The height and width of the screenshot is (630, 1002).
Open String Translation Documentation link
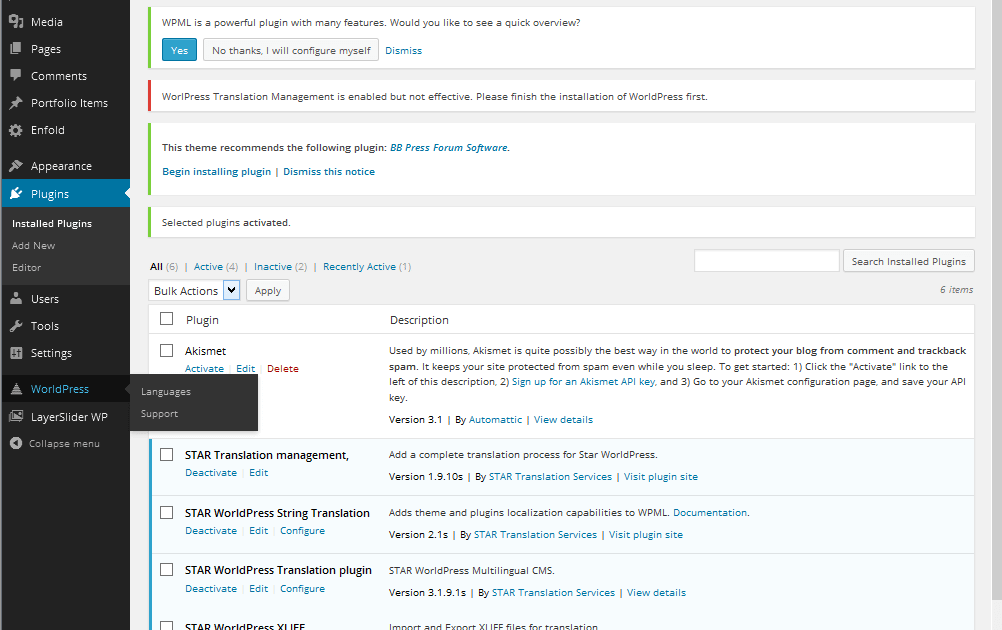(710, 512)
